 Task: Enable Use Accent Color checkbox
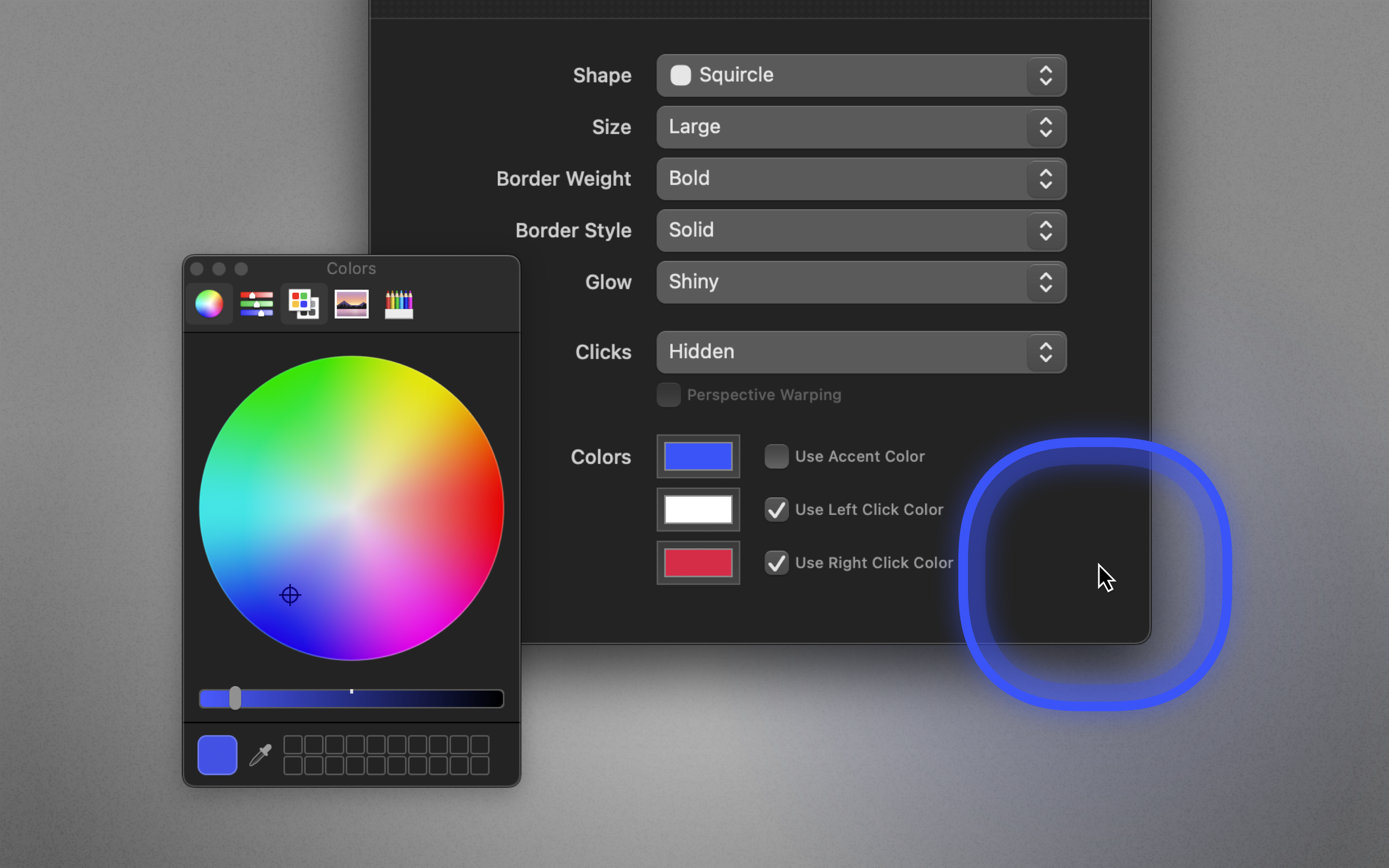[776, 456]
